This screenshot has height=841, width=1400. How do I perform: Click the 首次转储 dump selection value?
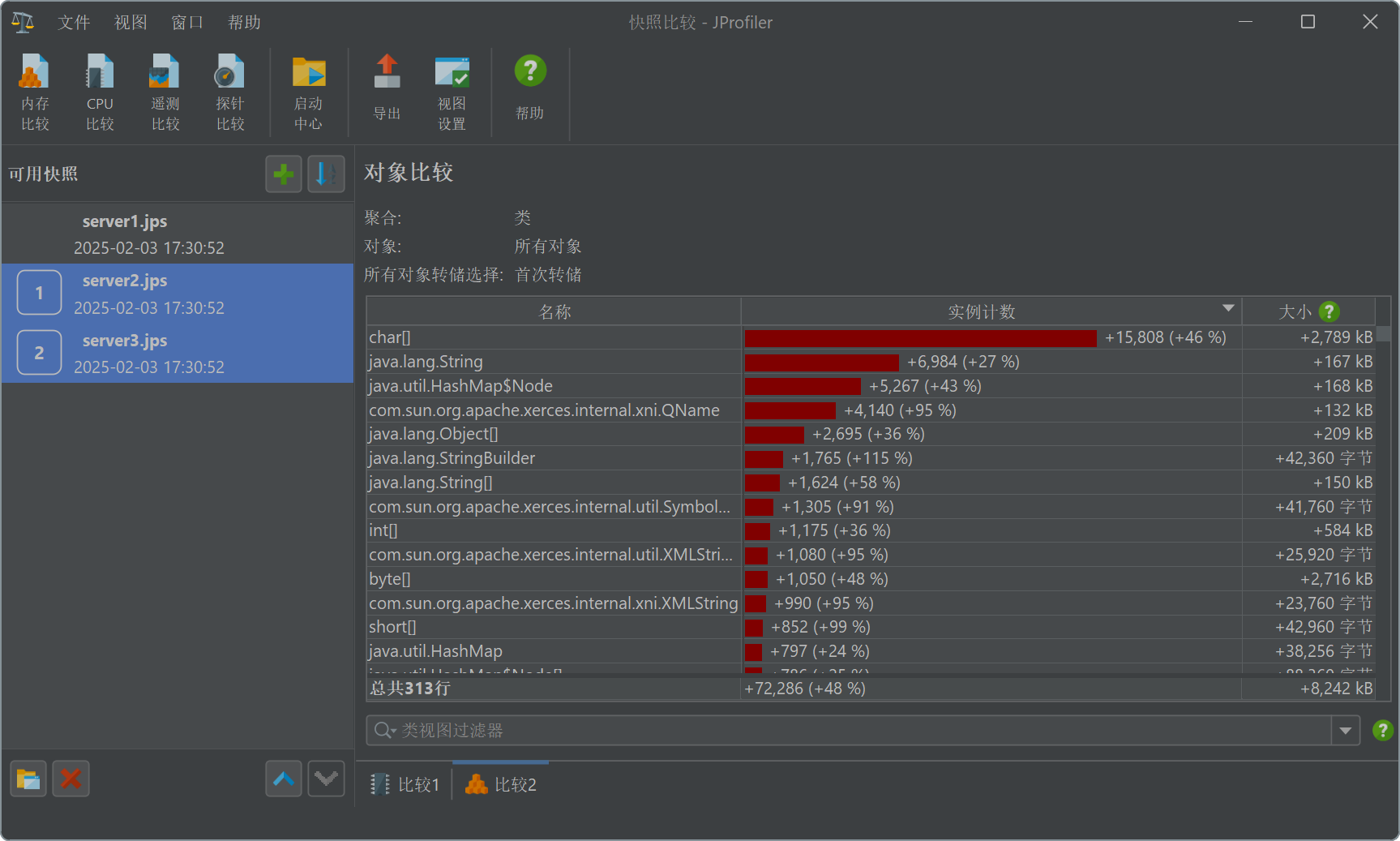(548, 275)
